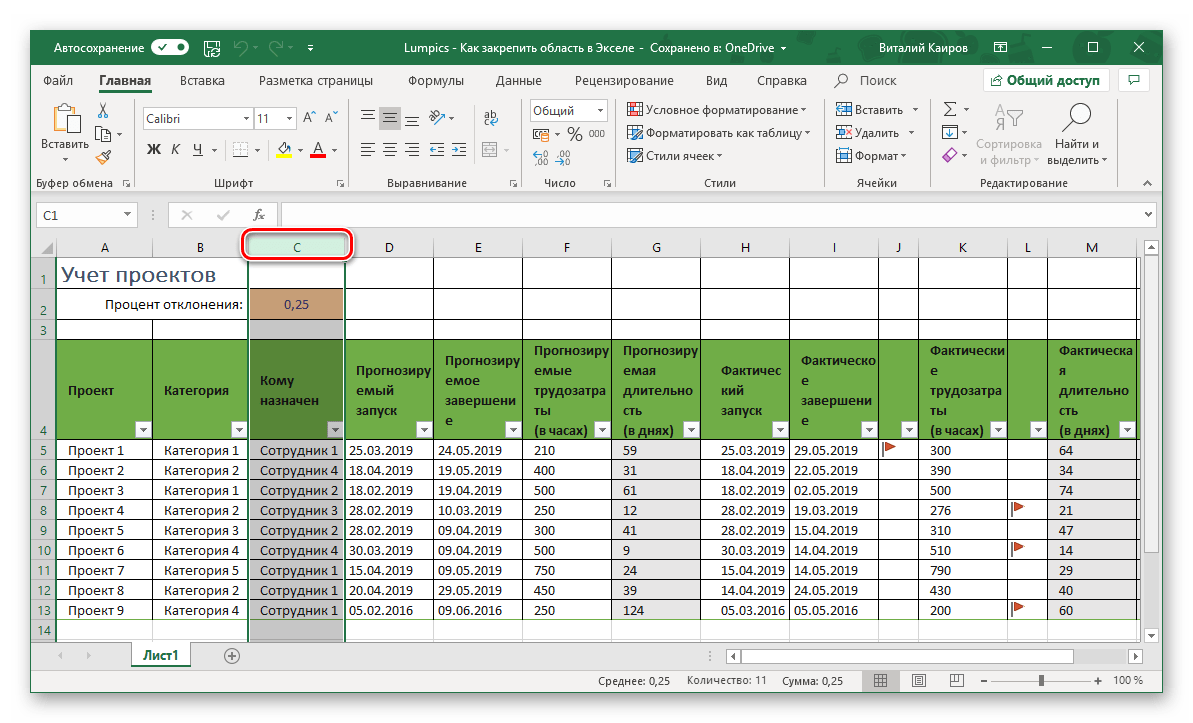Switch to the Разметка страницы tab
This screenshot has width=1193, height=723.
(x=316, y=81)
